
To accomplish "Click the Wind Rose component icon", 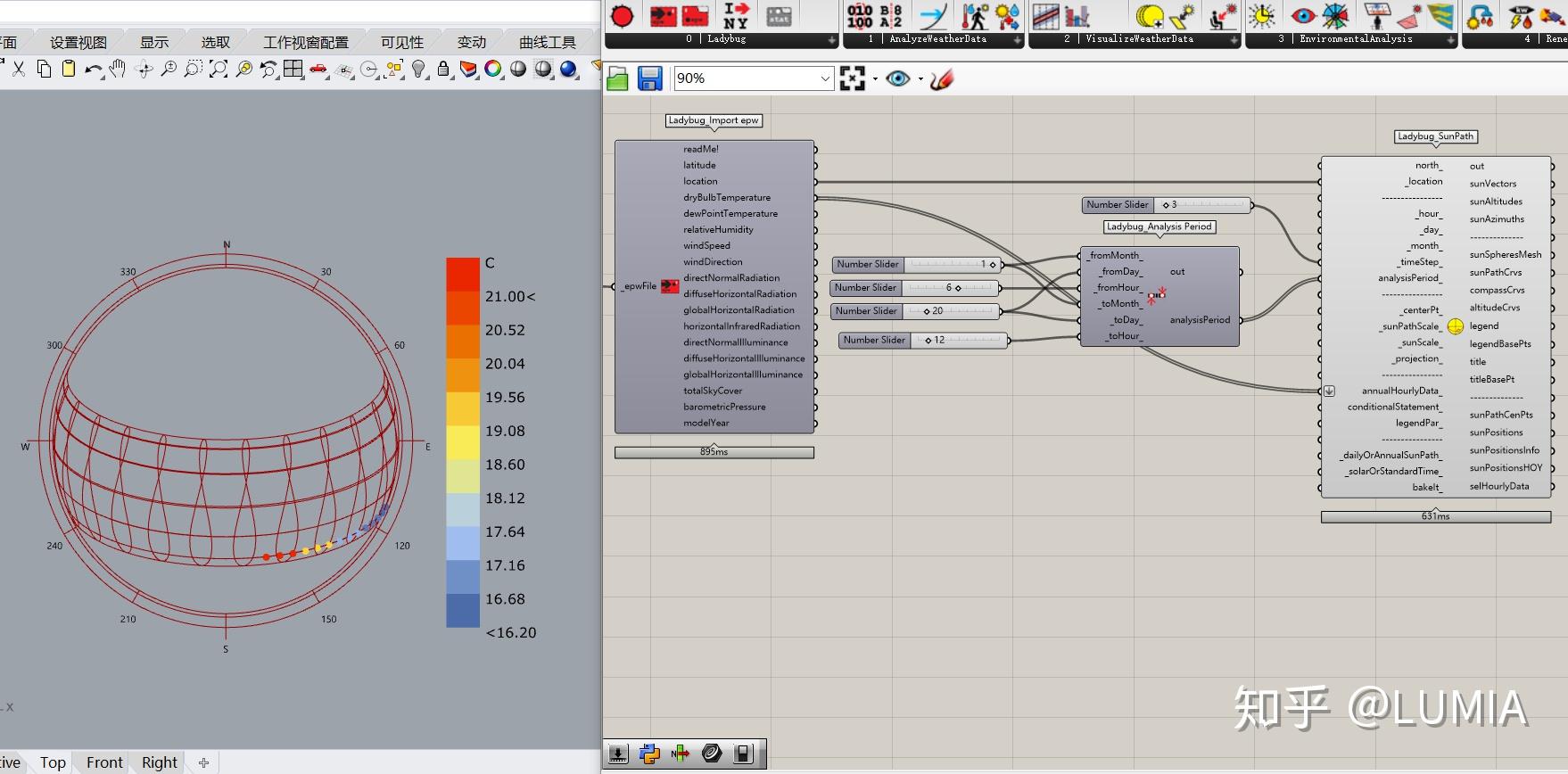I will pyautogui.click(x=1335, y=16).
